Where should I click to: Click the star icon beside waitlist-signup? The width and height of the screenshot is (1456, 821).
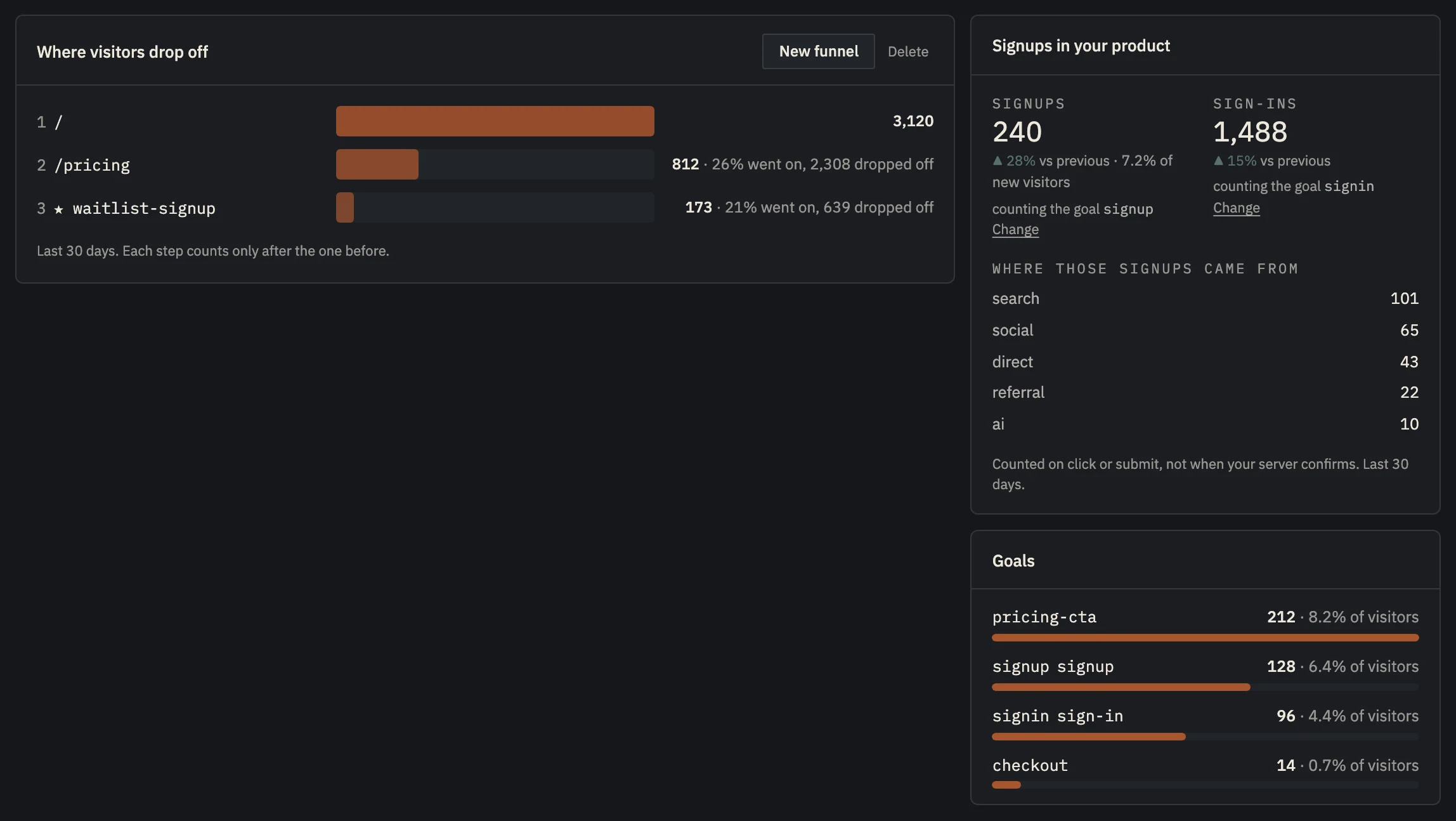click(x=58, y=209)
